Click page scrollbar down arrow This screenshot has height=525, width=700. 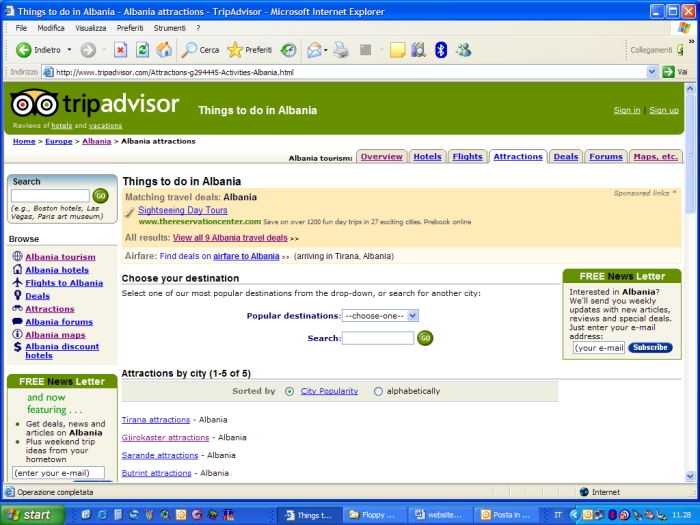coord(690,476)
